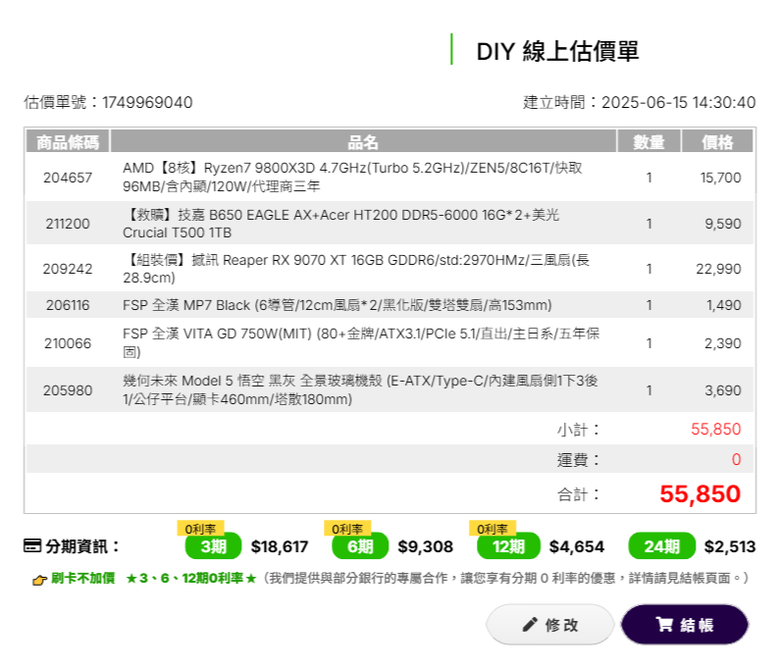Click the 商品條碼 column header
This screenshot has width=780, height=669.
pyautogui.click(x=68, y=142)
